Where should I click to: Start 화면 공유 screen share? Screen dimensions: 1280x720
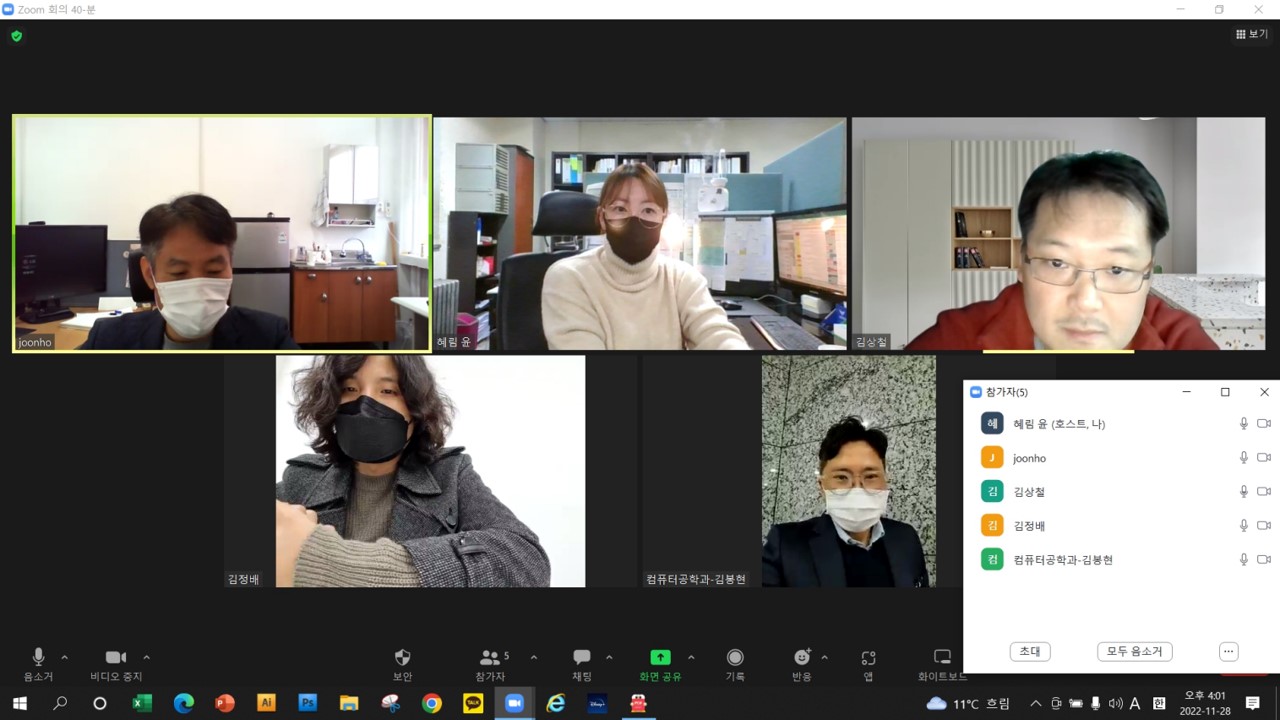(660, 664)
